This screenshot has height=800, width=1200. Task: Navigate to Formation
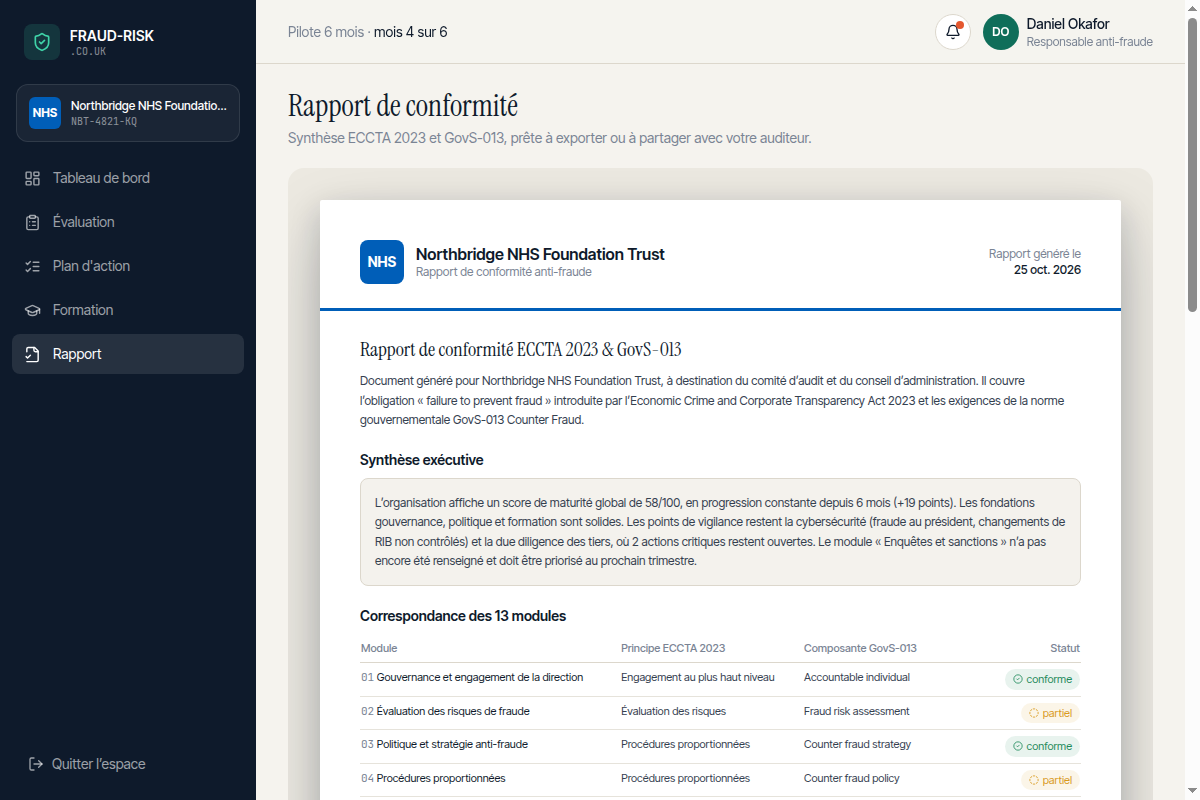click(128, 310)
